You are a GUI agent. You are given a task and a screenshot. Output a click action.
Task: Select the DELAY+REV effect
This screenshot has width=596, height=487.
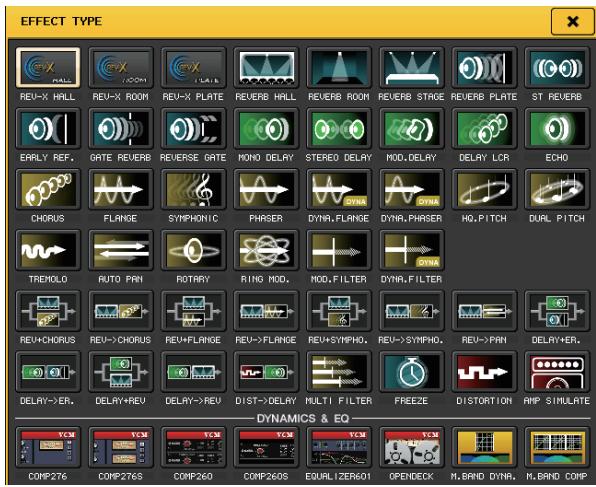point(121,372)
